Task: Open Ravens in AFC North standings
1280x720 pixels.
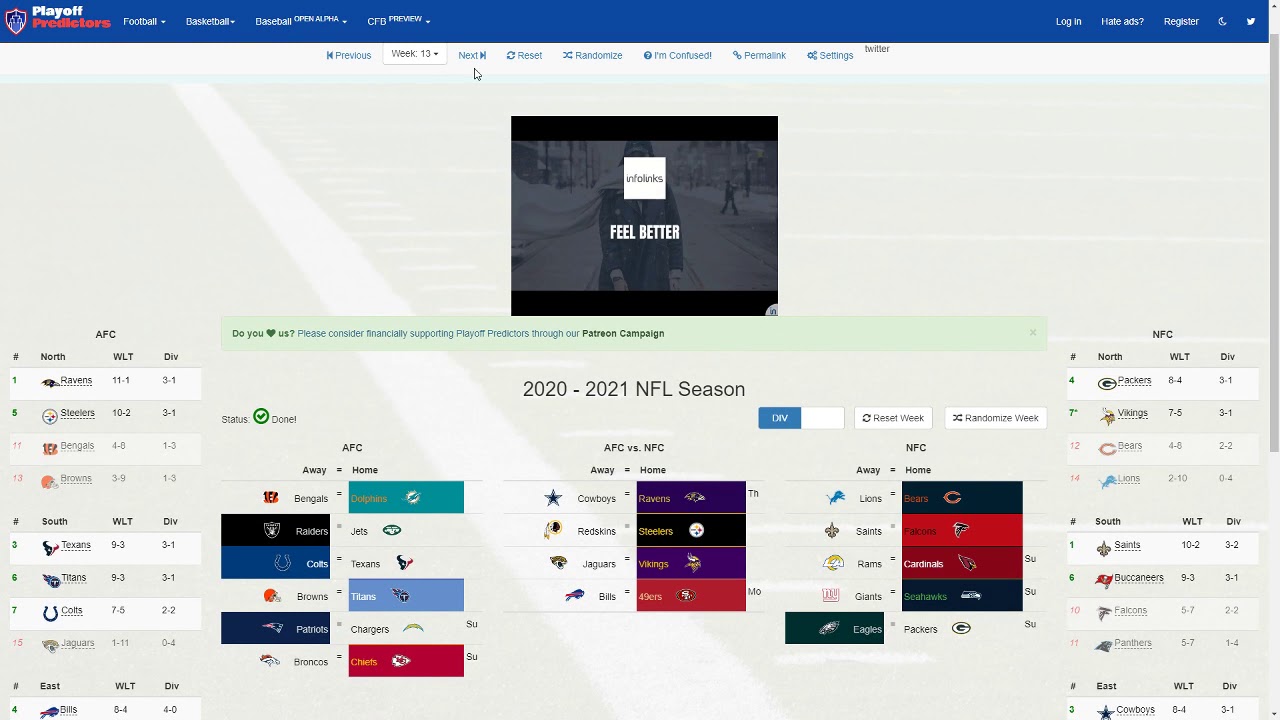Action: click(76, 381)
